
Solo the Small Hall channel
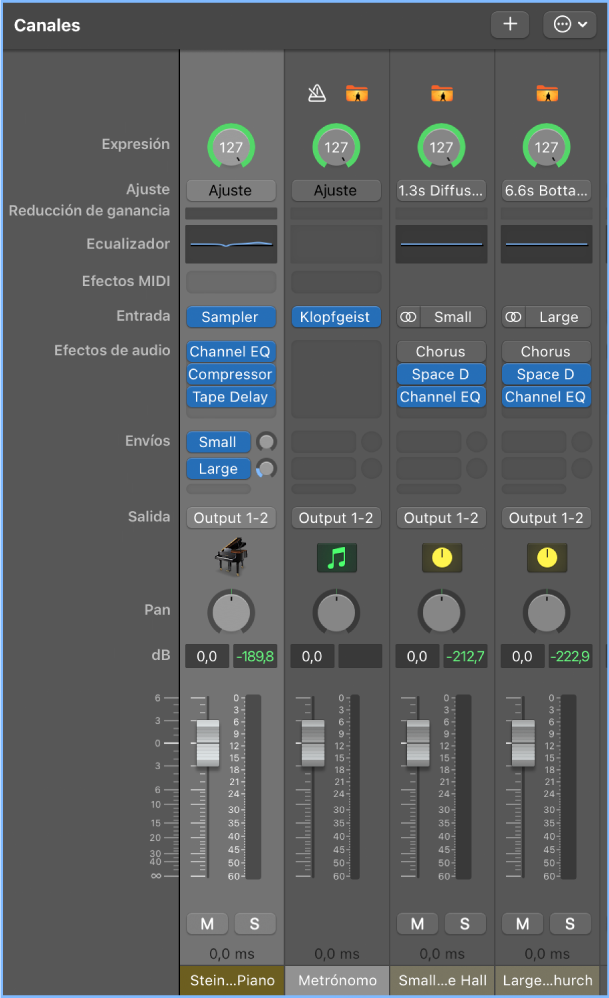point(465,923)
